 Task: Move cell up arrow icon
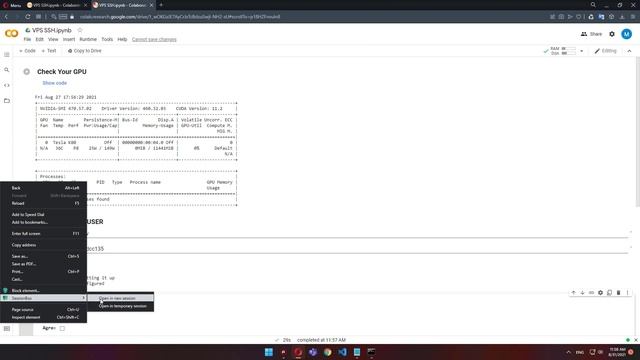point(573,293)
